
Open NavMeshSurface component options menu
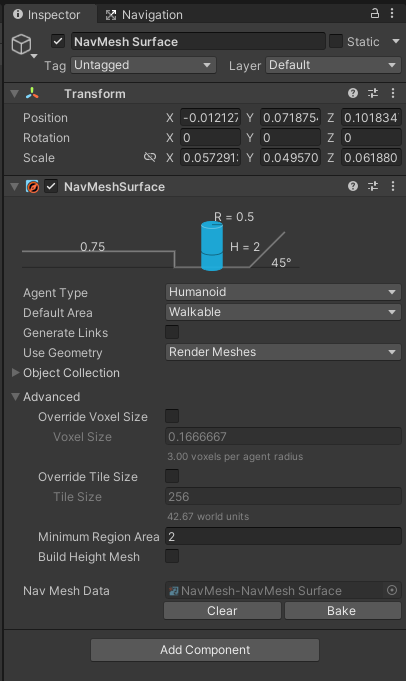click(393, 186)
